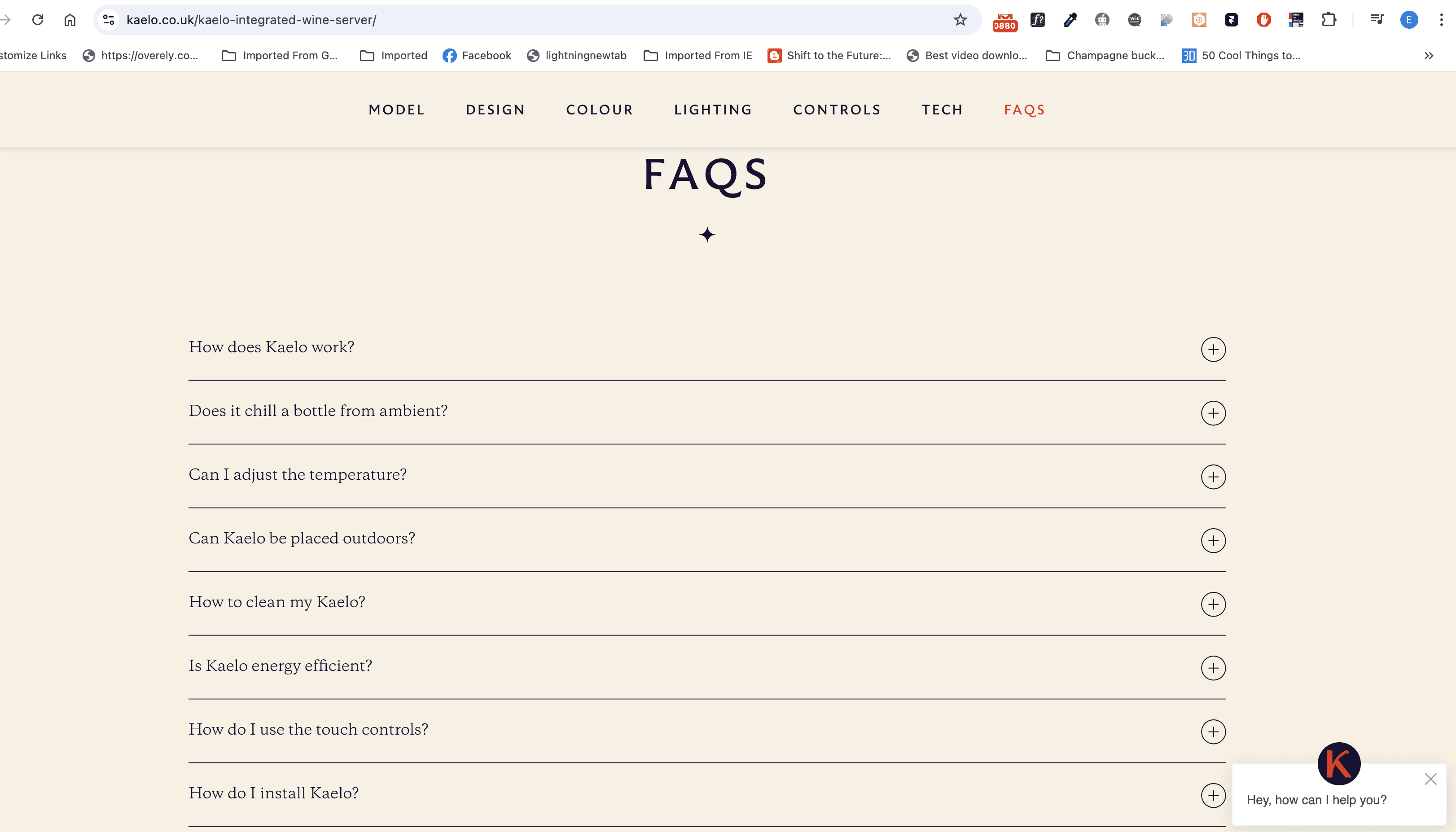
Task: Click the address bar URL
Action: pos(251,20)
